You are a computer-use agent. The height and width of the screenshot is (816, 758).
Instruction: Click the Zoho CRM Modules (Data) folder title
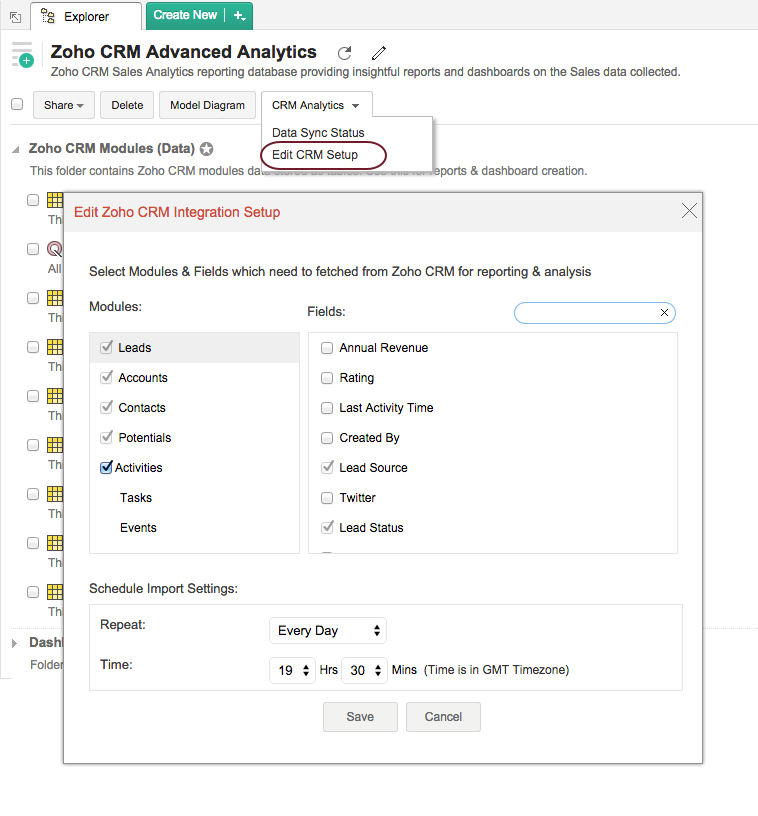111,149
